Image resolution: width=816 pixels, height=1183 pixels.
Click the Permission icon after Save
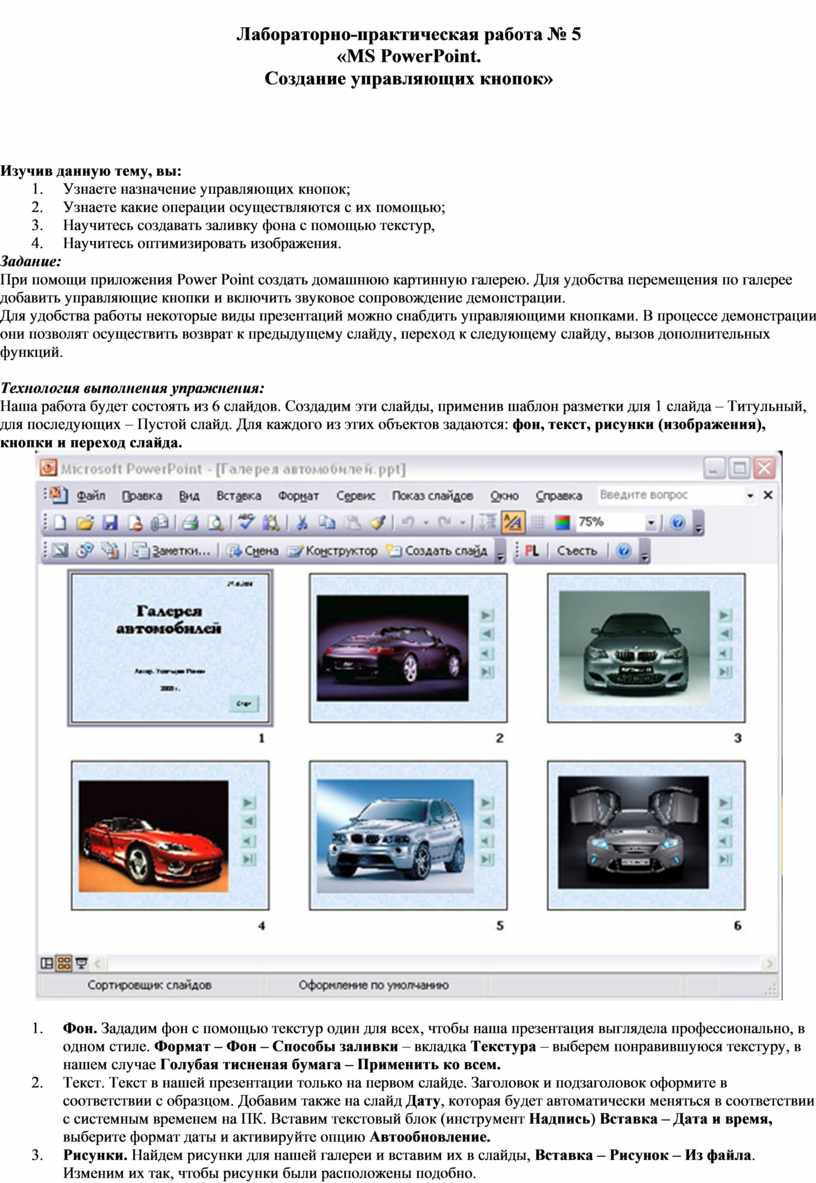(136, 522)
